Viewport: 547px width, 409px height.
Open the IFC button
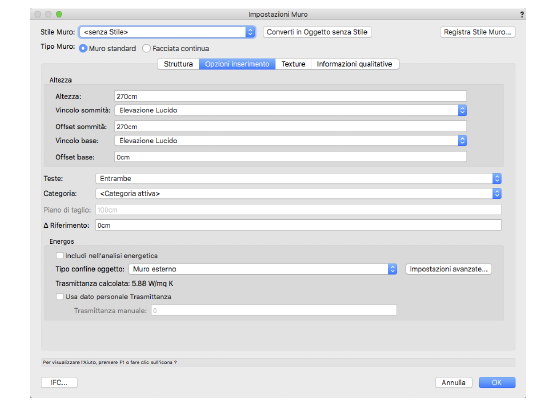click(59, 383)
